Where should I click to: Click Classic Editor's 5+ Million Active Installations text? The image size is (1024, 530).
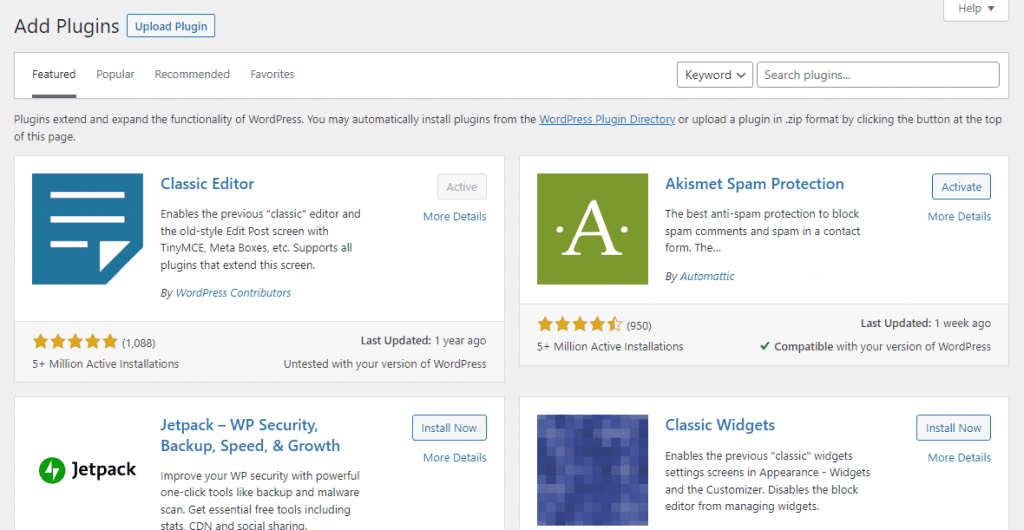pos(106,364)
